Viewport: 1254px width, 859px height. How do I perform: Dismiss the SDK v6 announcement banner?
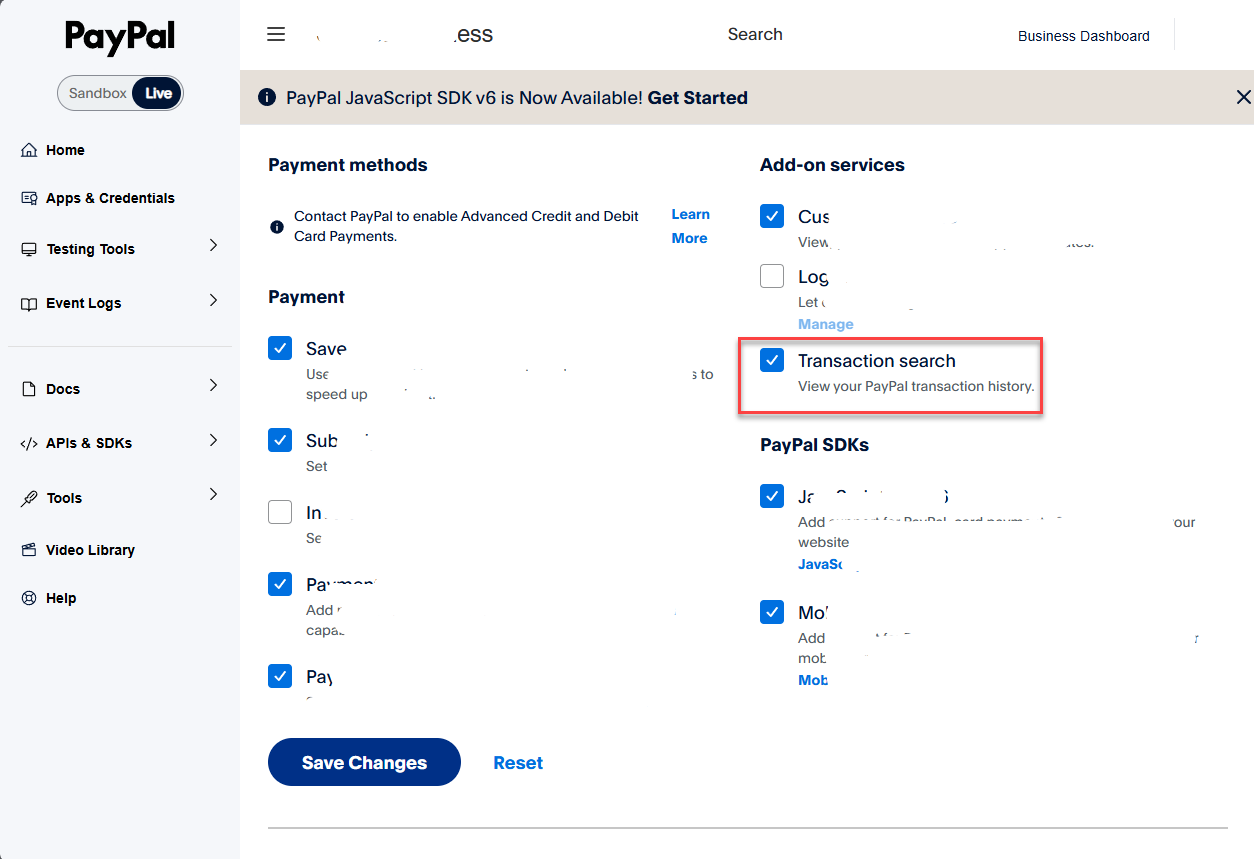(1243, 97)
